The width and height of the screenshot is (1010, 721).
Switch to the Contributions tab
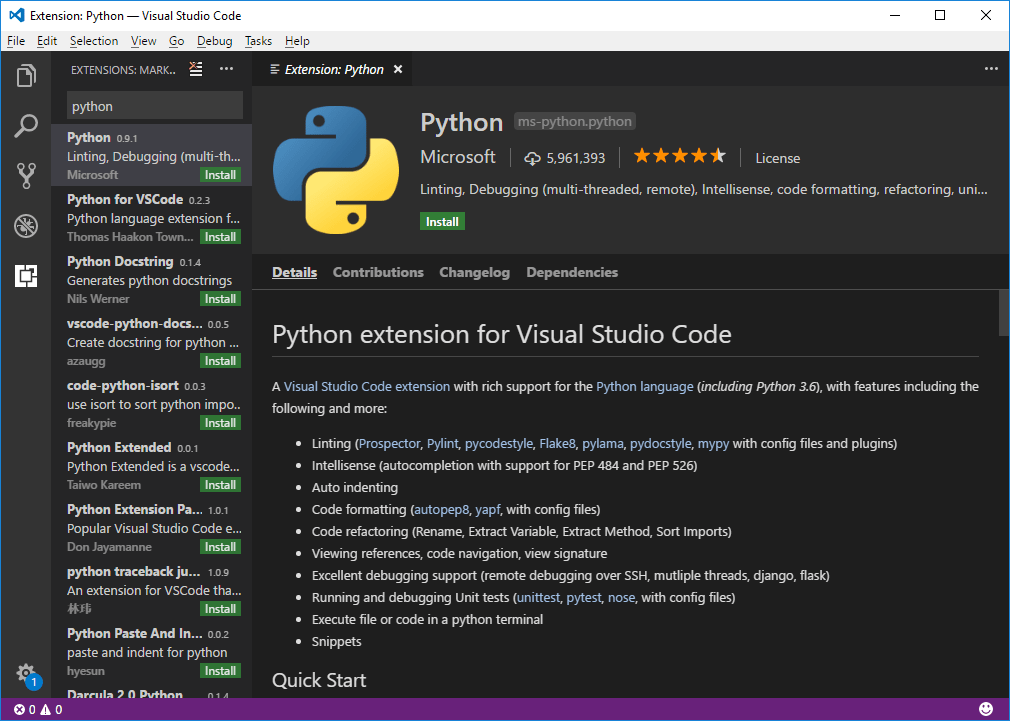378,272
